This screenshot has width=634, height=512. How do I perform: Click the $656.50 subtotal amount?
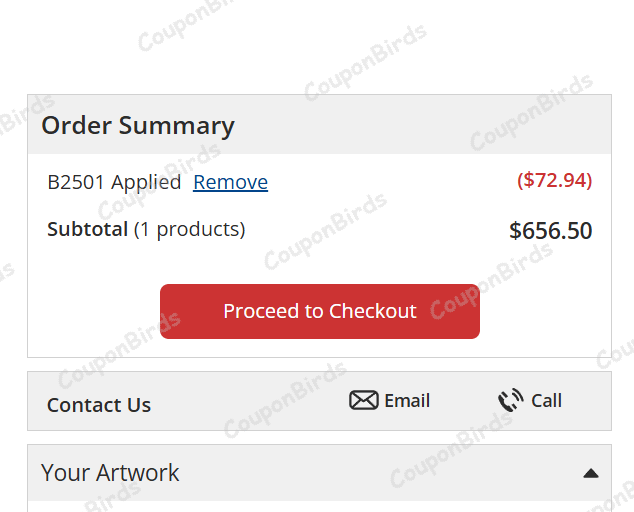pos(550,231)
